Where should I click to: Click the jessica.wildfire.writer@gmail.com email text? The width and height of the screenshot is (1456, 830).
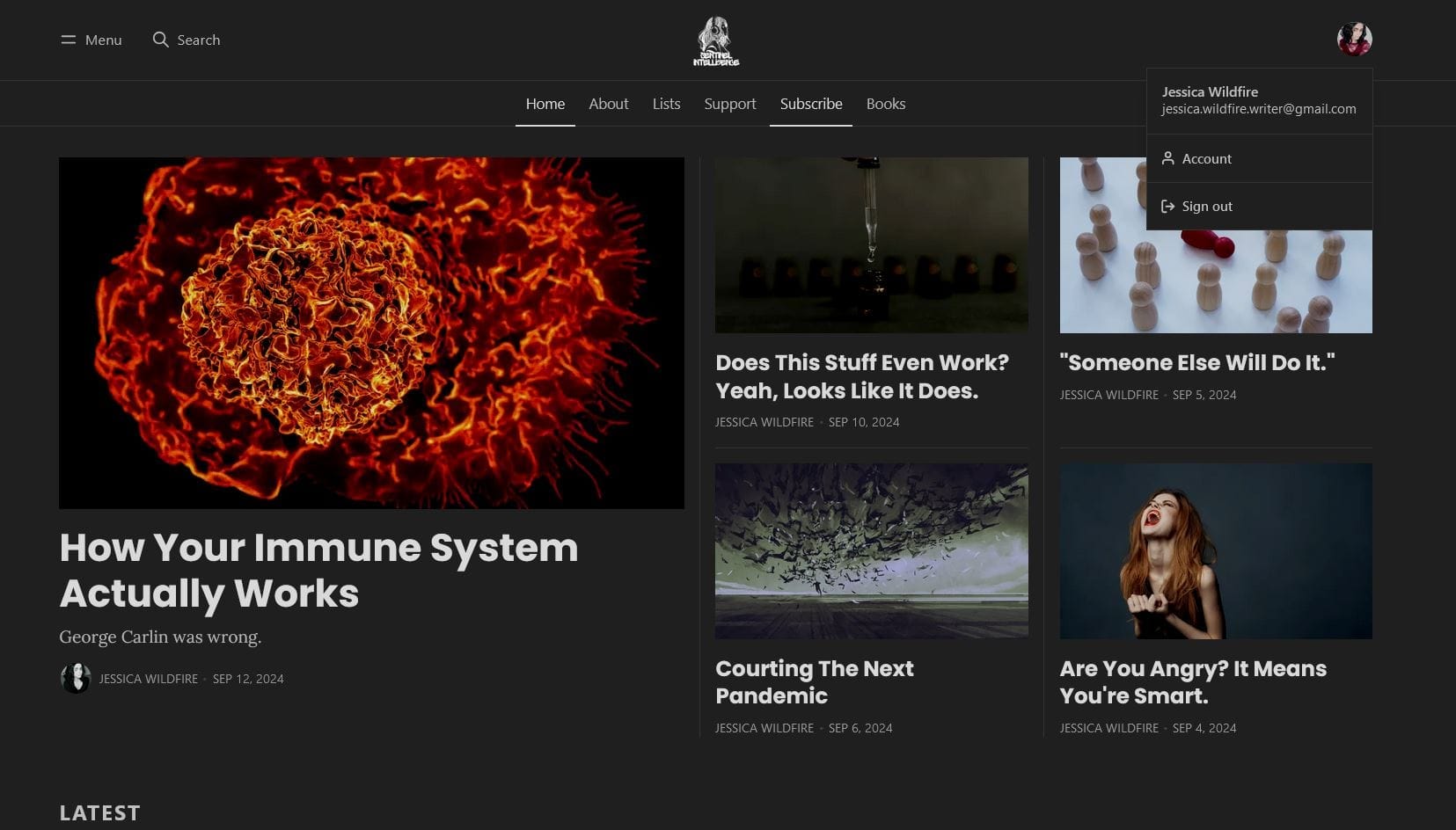point(1259,109)
